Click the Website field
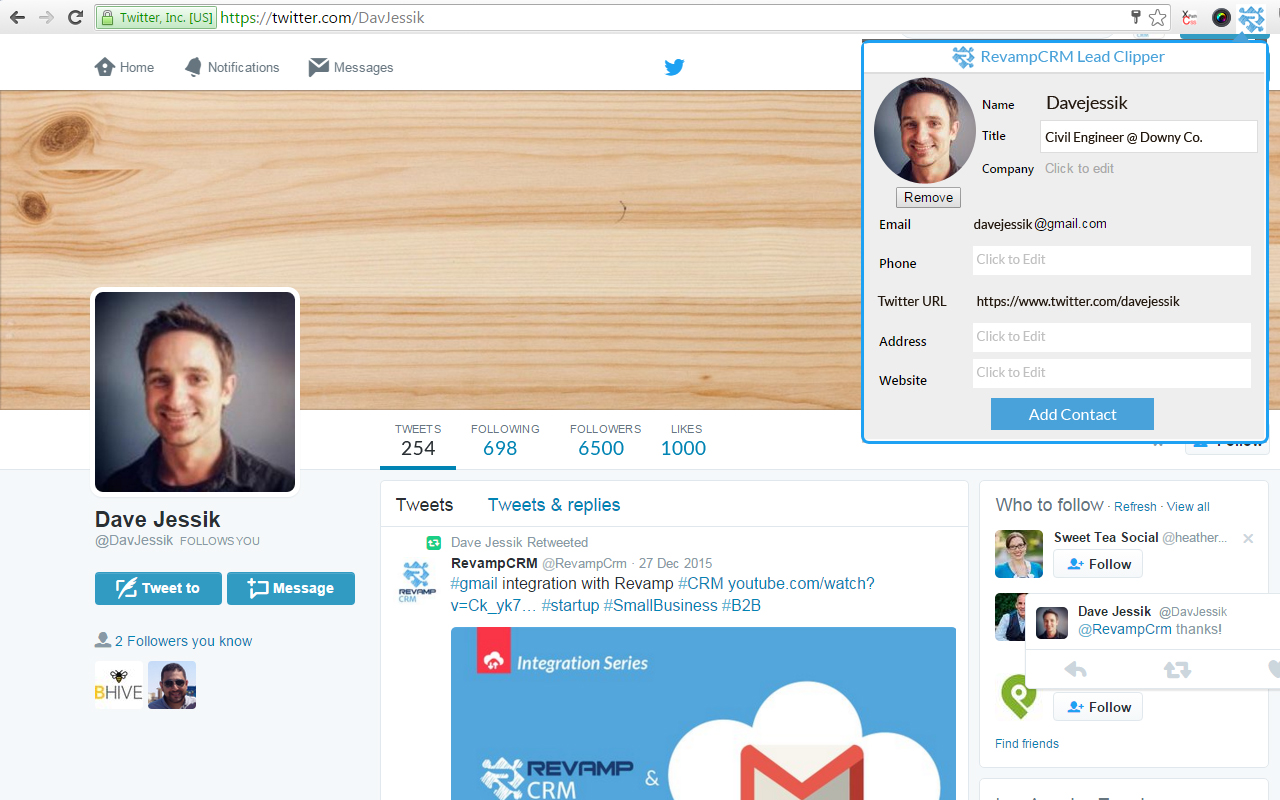This screenshot has height=800, width=1280. pos(1112,373)
